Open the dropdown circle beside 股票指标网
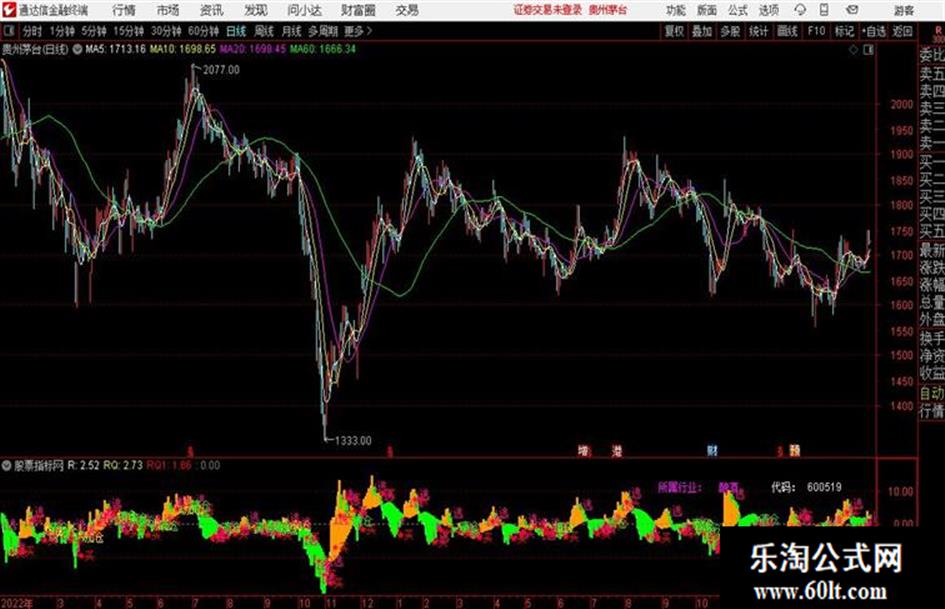 [x=7, y=465]
